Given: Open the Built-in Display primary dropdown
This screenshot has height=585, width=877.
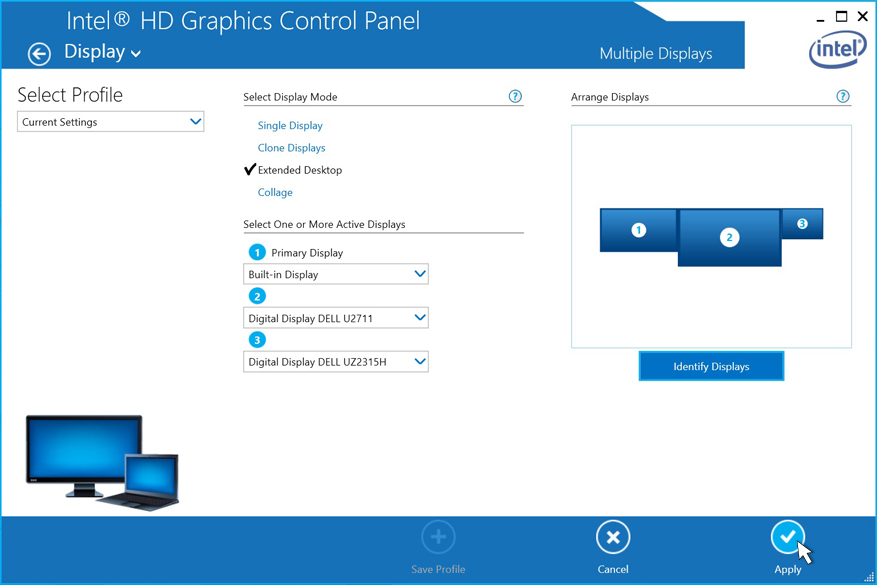Looking at the screenshot, I should point(336,274).
